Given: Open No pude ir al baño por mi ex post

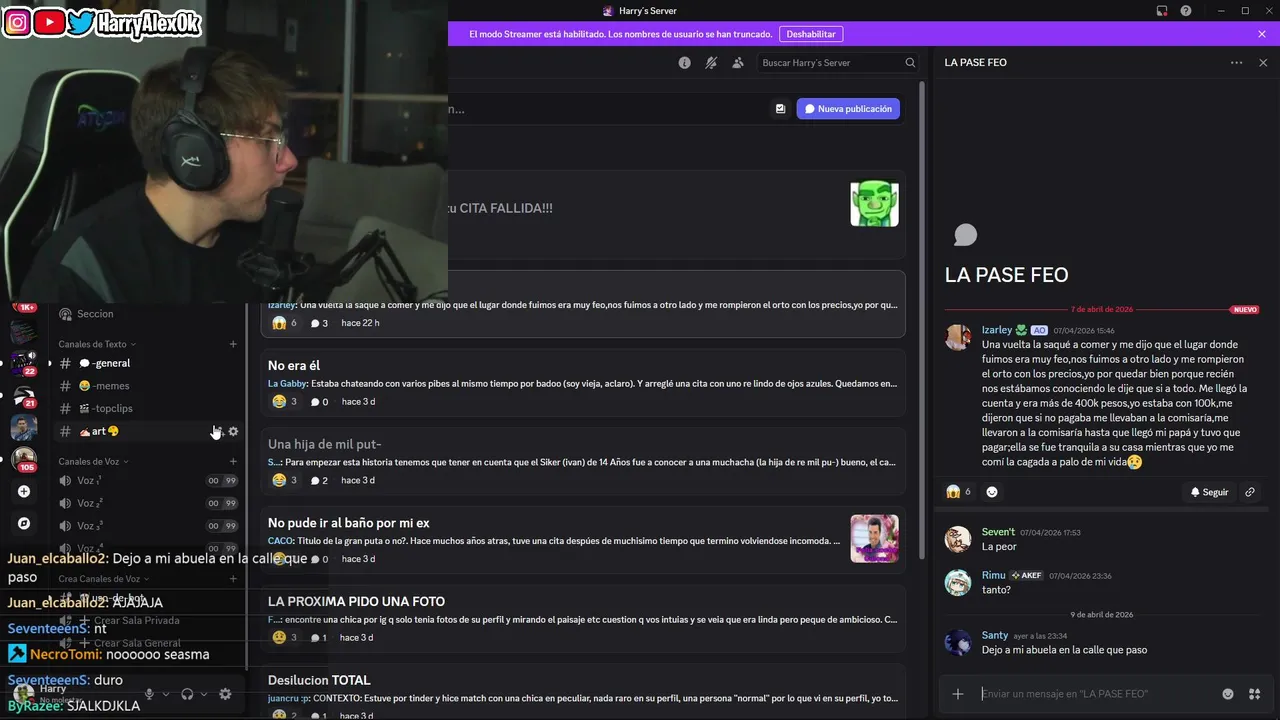Looking at the screenshot, I should (x=583, y=540).
